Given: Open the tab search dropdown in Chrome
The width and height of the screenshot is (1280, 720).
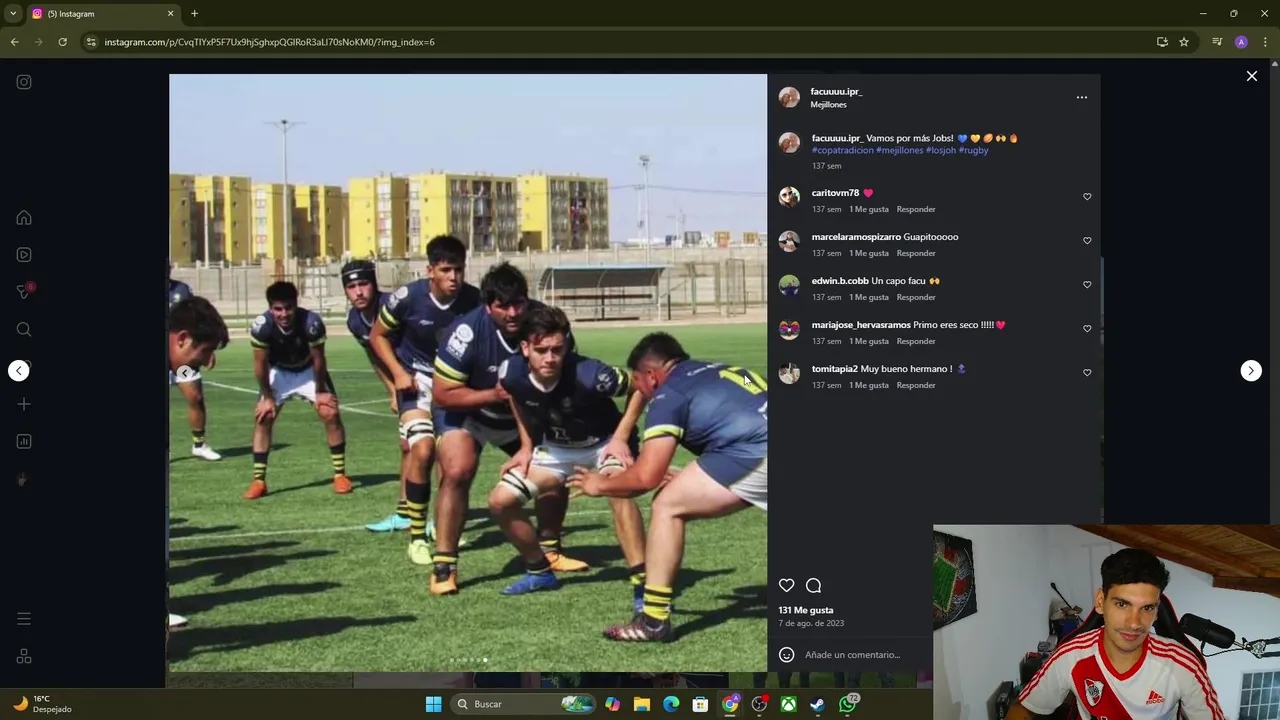Looking at the screenshot, I should point(12,14).
